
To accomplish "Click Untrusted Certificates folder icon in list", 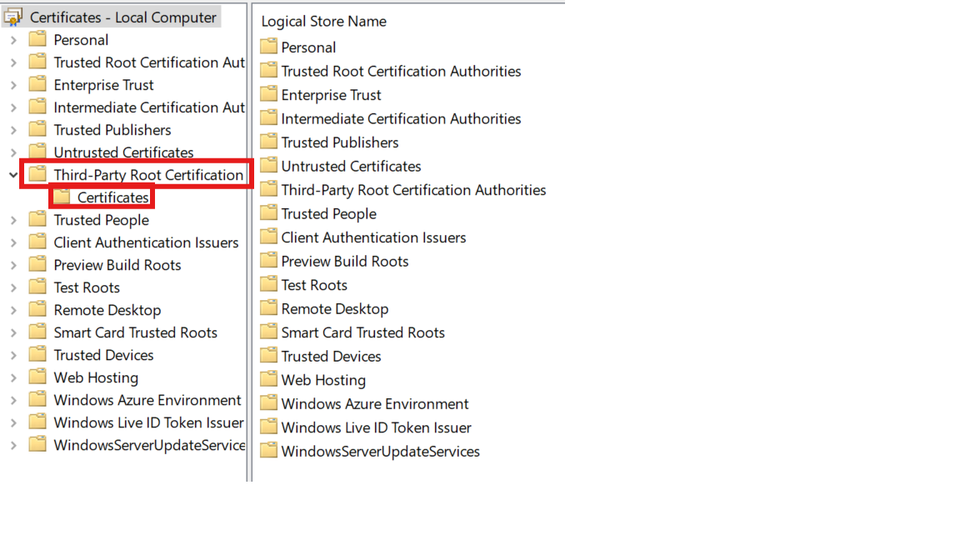I will pyautogui.click(x=268, y=165).
